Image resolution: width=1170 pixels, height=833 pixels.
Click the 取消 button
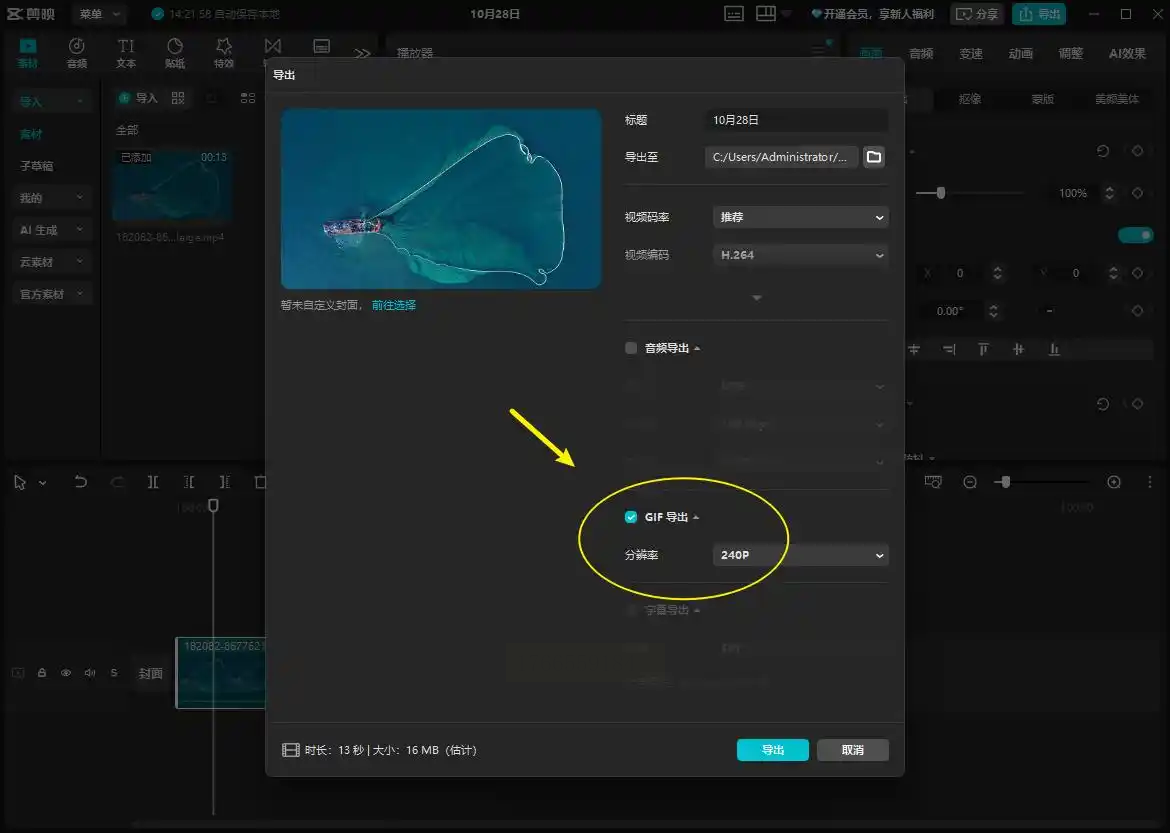pos(852,750)
